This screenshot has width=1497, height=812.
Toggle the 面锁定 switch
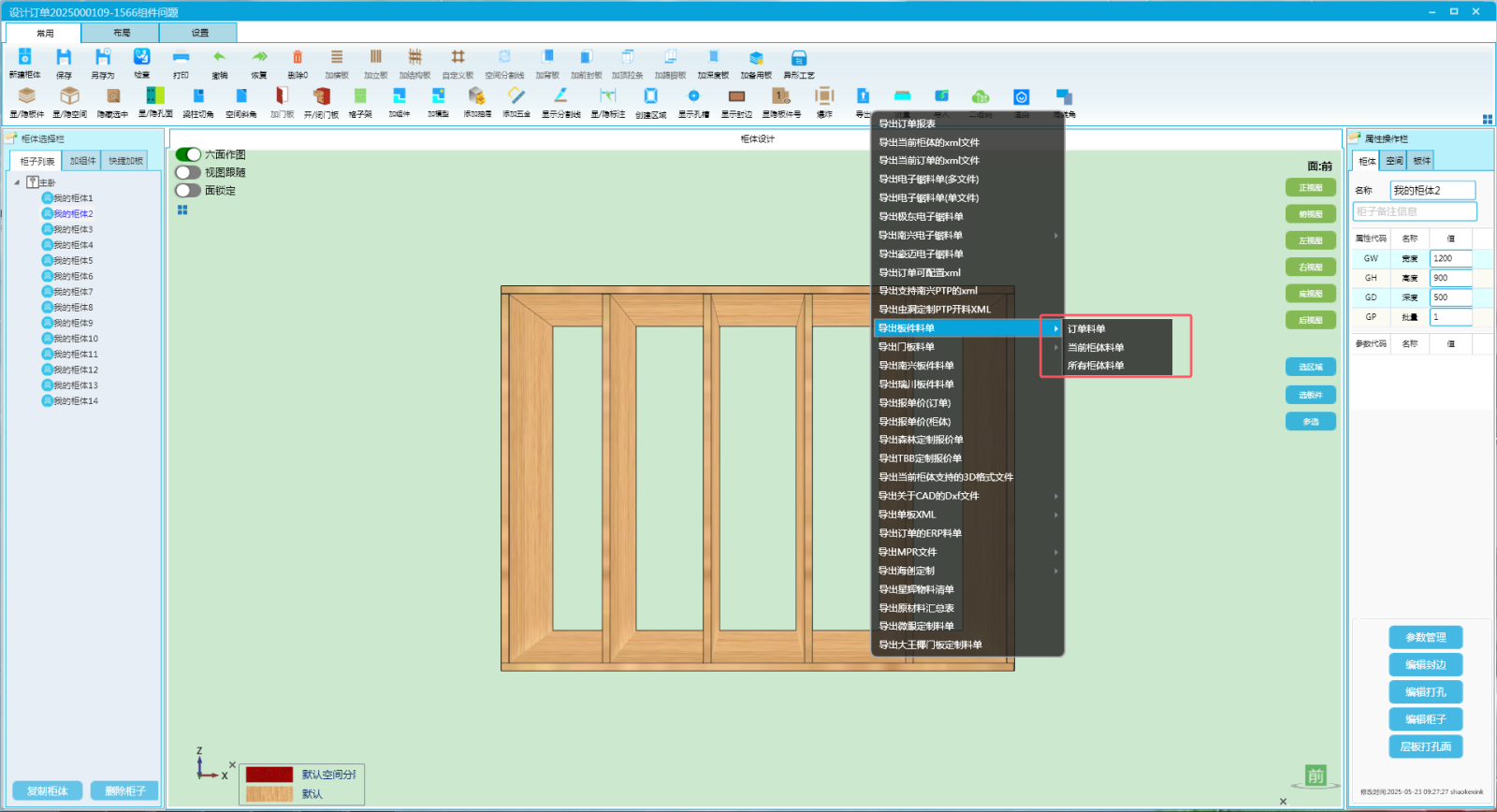point(188,190)
